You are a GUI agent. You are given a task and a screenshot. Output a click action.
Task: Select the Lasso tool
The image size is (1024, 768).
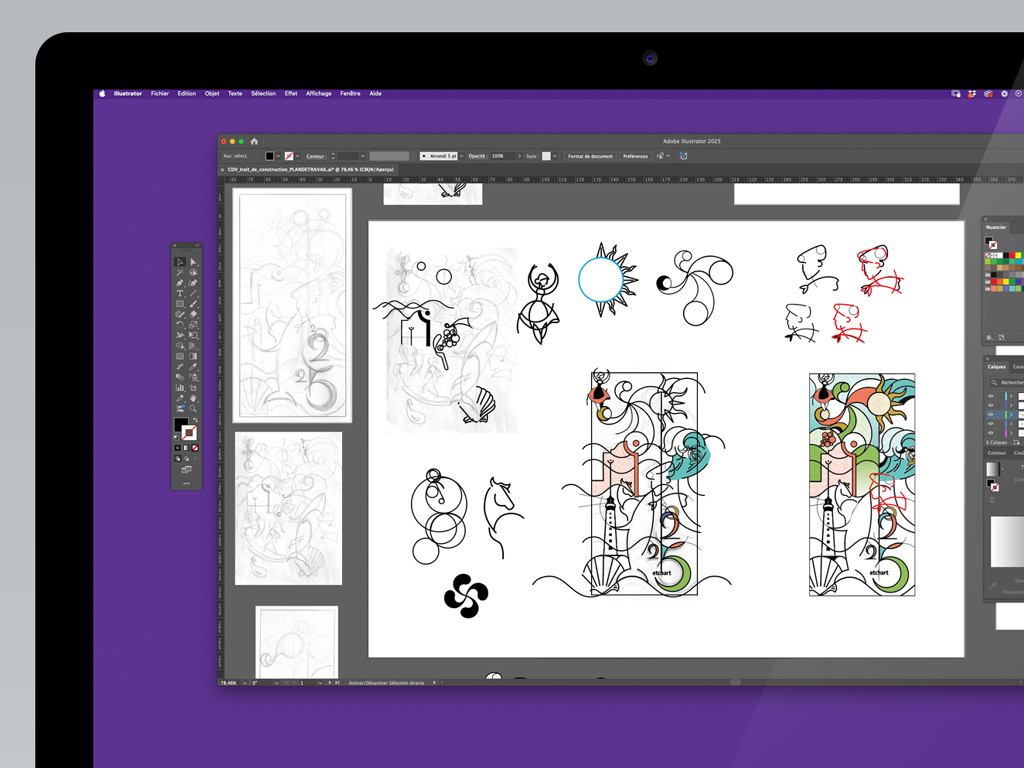(193, 272)
